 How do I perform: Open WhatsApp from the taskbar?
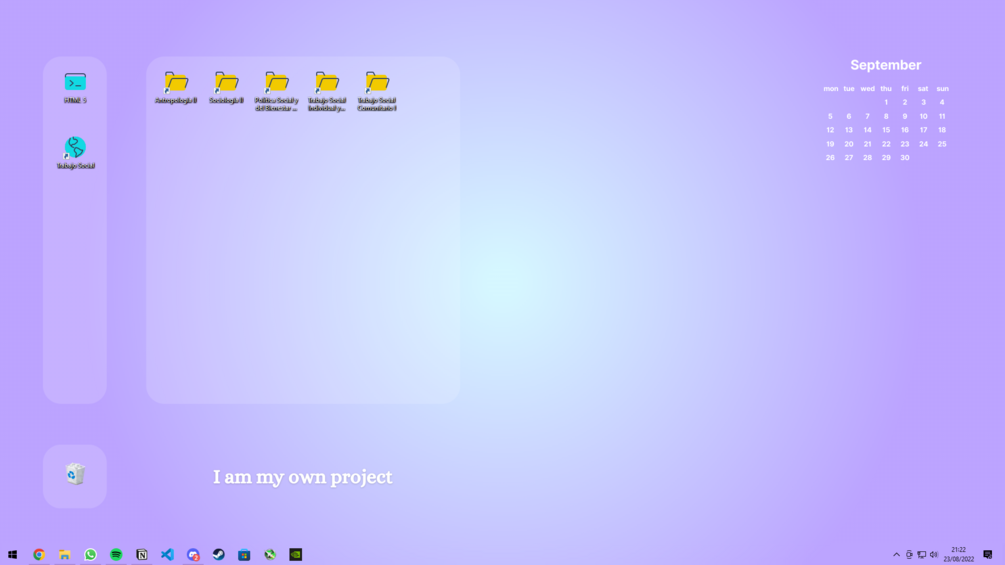point(90,555)
